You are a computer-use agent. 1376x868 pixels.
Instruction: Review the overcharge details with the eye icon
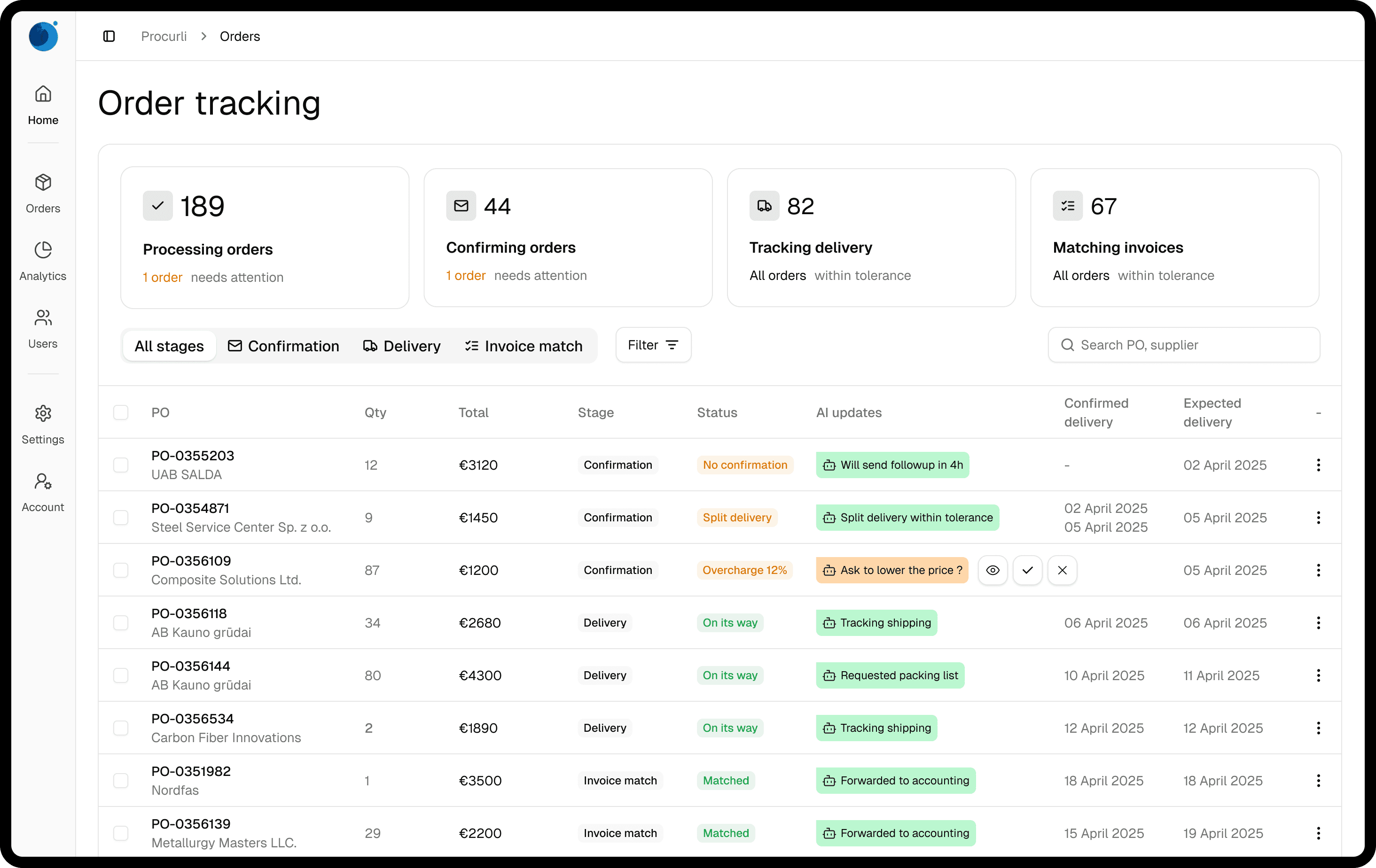pyautogui.click(x=993, y=570)
